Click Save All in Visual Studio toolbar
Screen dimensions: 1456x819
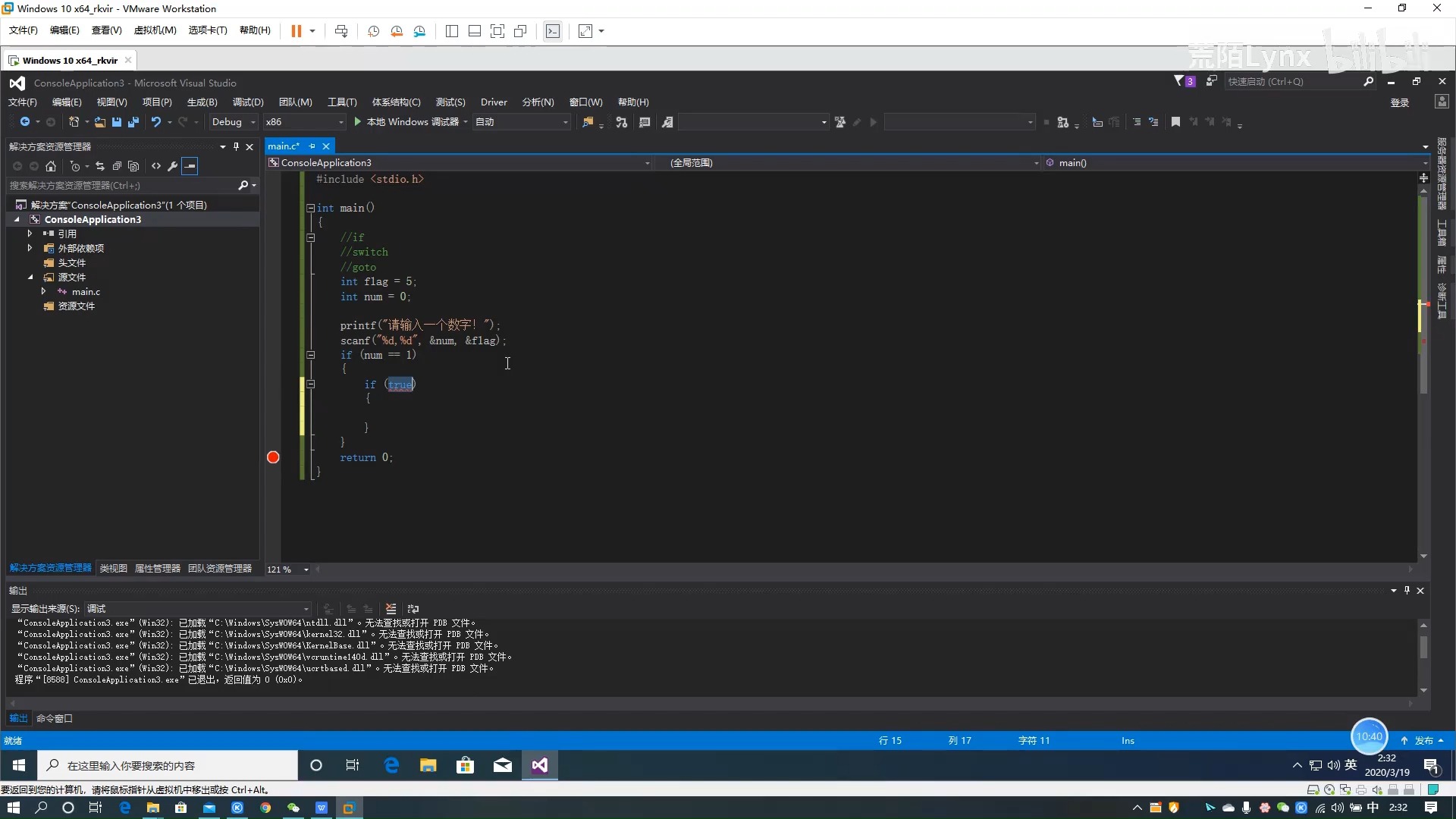click(x=133, y=122)
